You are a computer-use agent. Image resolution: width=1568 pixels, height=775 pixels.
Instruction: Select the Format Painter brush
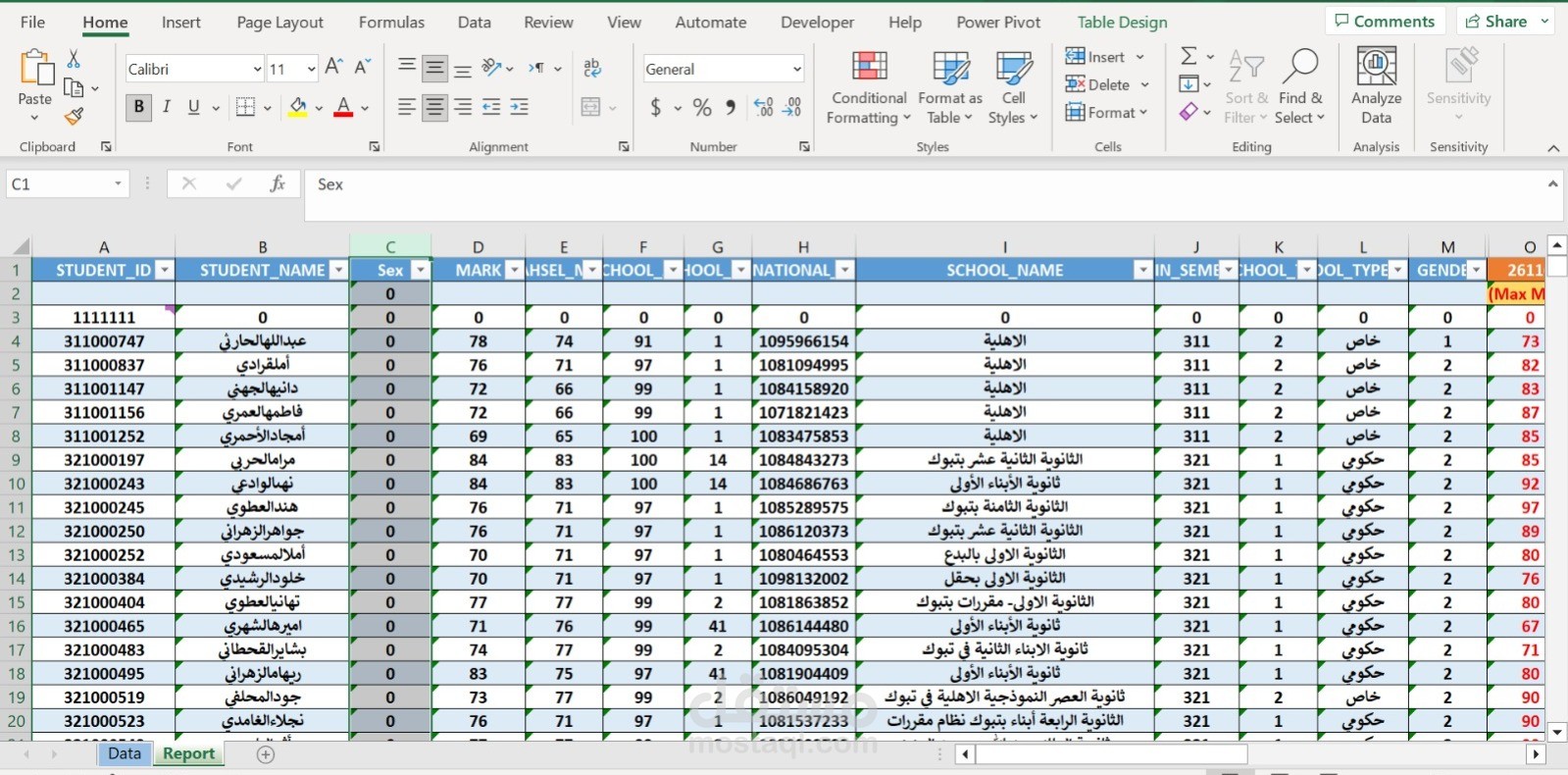(x=74, y=116)
